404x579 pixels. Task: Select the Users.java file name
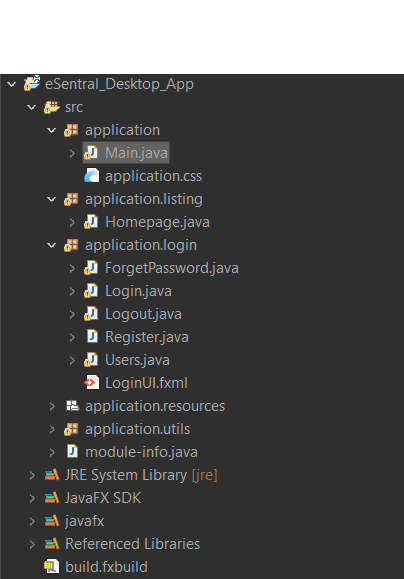point(137,360)
